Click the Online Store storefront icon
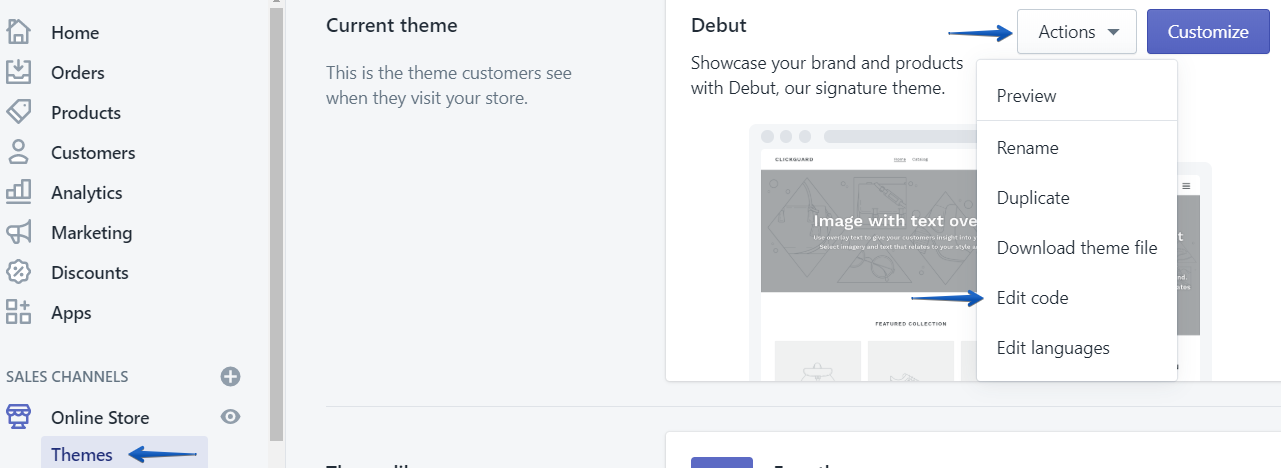1281x468 pixels. coord(19,417)
